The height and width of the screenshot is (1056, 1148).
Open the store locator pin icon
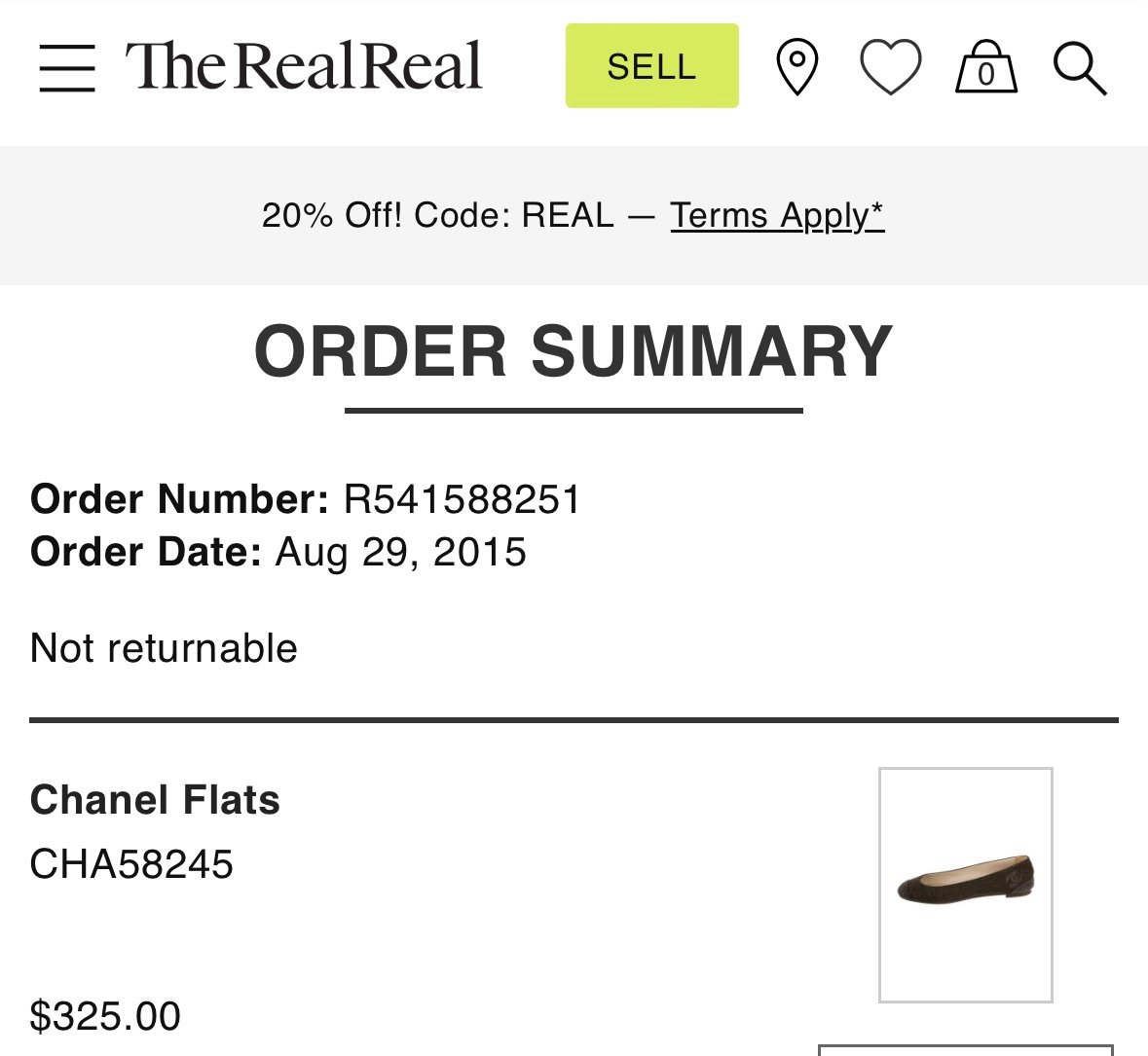pyautogui.click(x=797, y=66)
